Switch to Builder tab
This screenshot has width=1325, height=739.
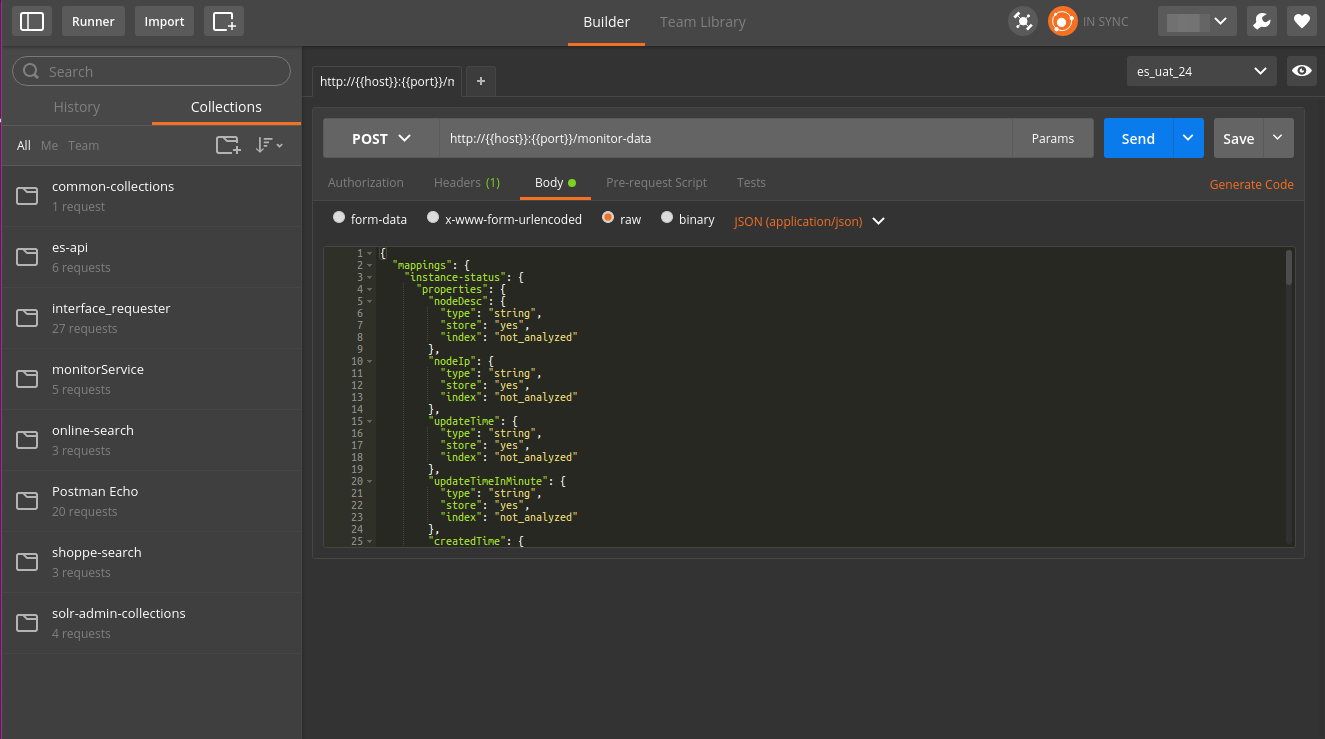[607, 22]
